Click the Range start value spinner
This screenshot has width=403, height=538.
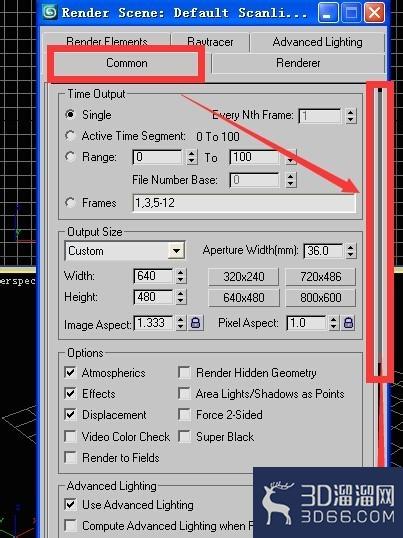click(x=191, y=157)
